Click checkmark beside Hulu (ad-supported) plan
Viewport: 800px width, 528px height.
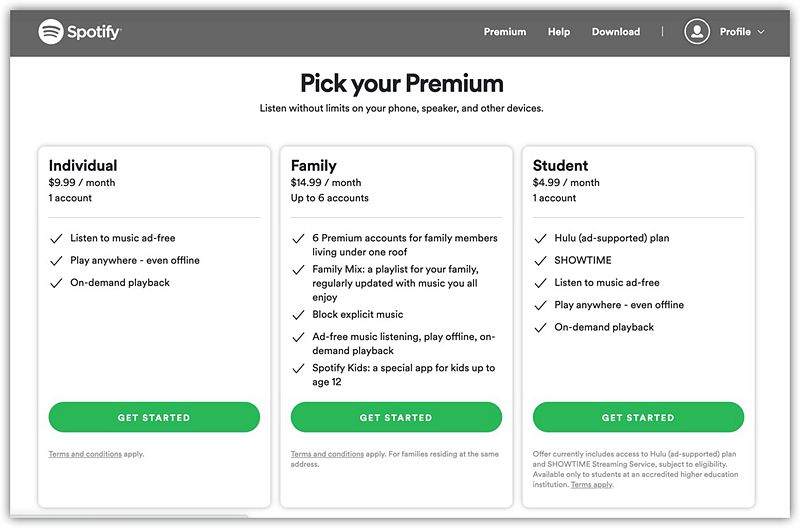click(540, 239)
